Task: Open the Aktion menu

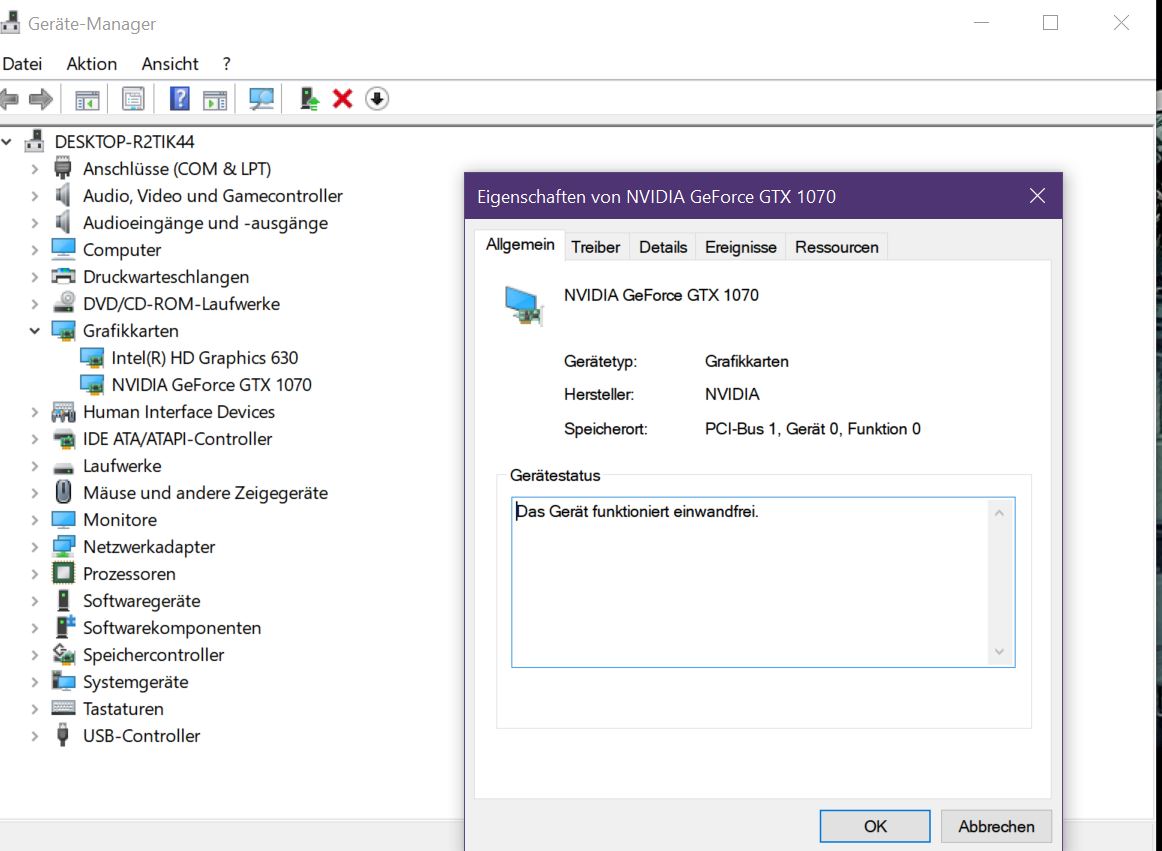Action: click(92, 64)
